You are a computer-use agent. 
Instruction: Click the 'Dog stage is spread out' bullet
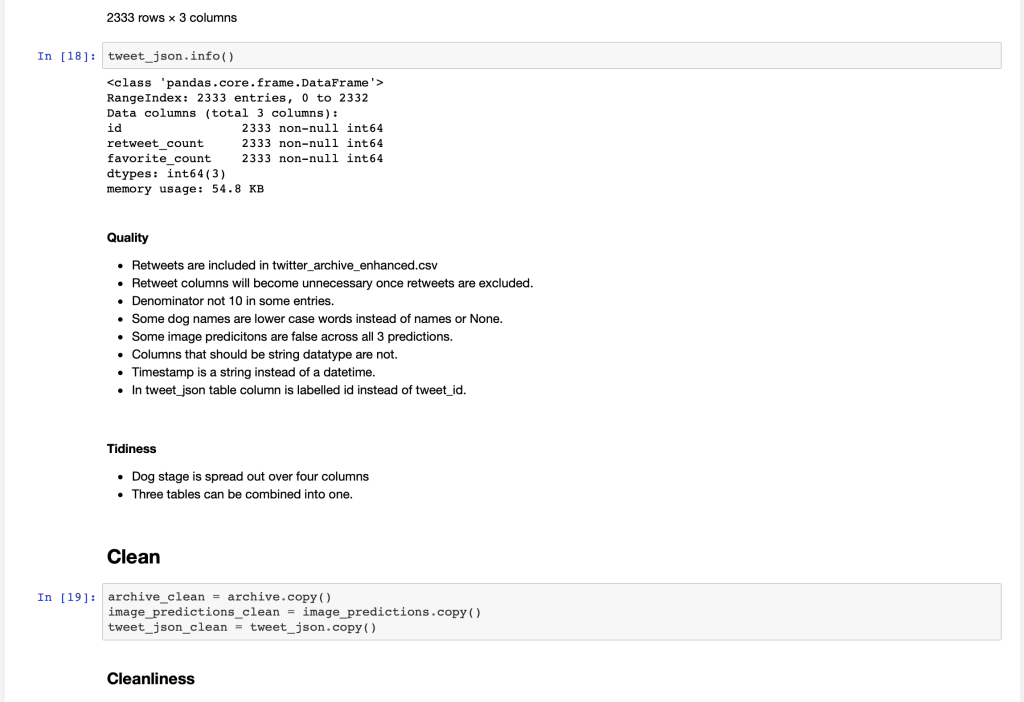pos(250,476)
